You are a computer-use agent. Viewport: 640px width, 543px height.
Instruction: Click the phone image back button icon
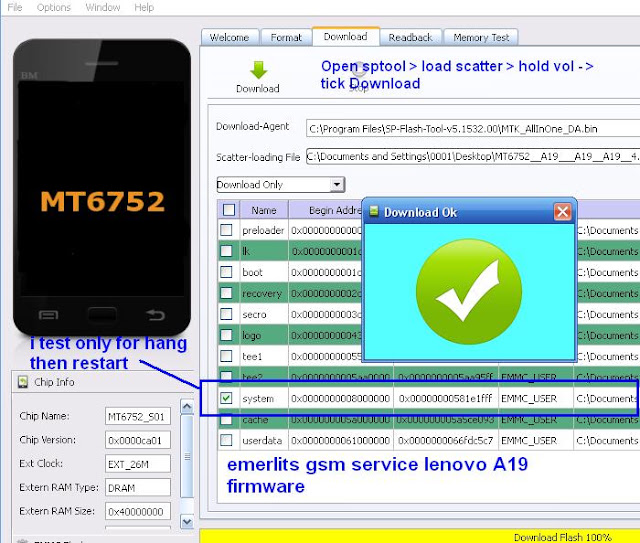click(x=156, y=315)
